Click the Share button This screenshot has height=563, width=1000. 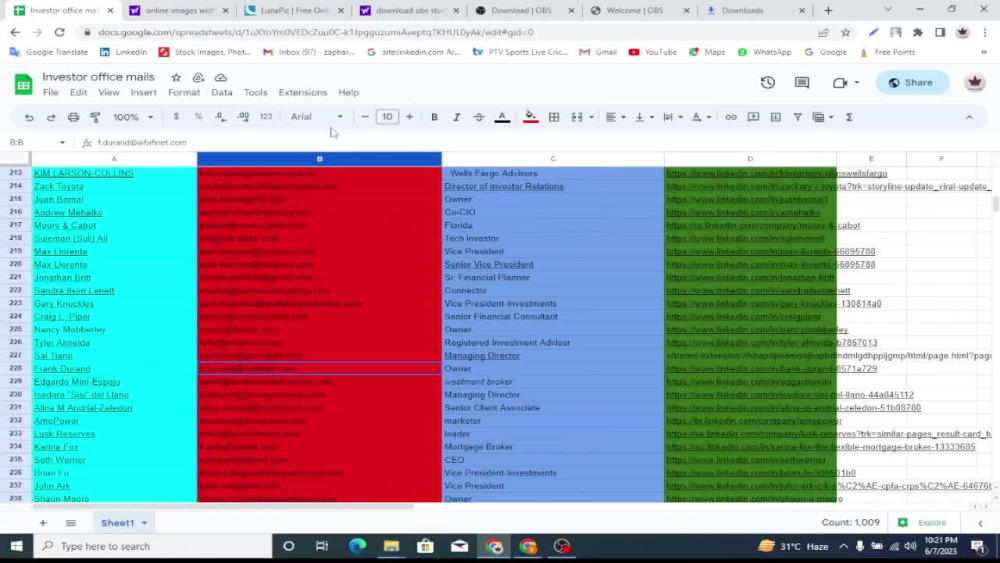912,83
